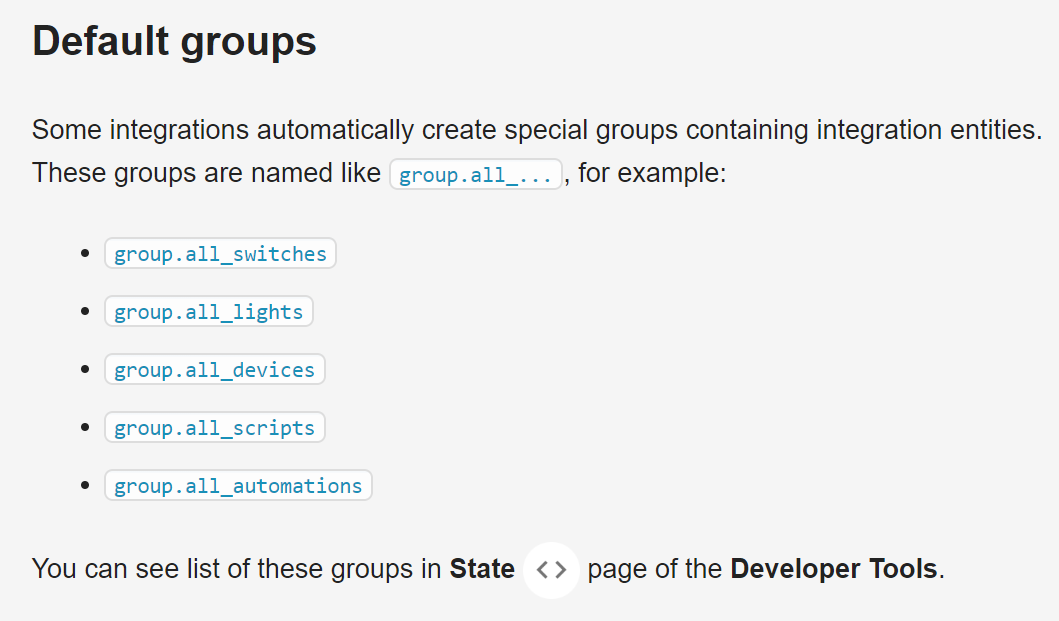
Task: Click the bullet before group.all_automations
Action: [x=85, y=486]
